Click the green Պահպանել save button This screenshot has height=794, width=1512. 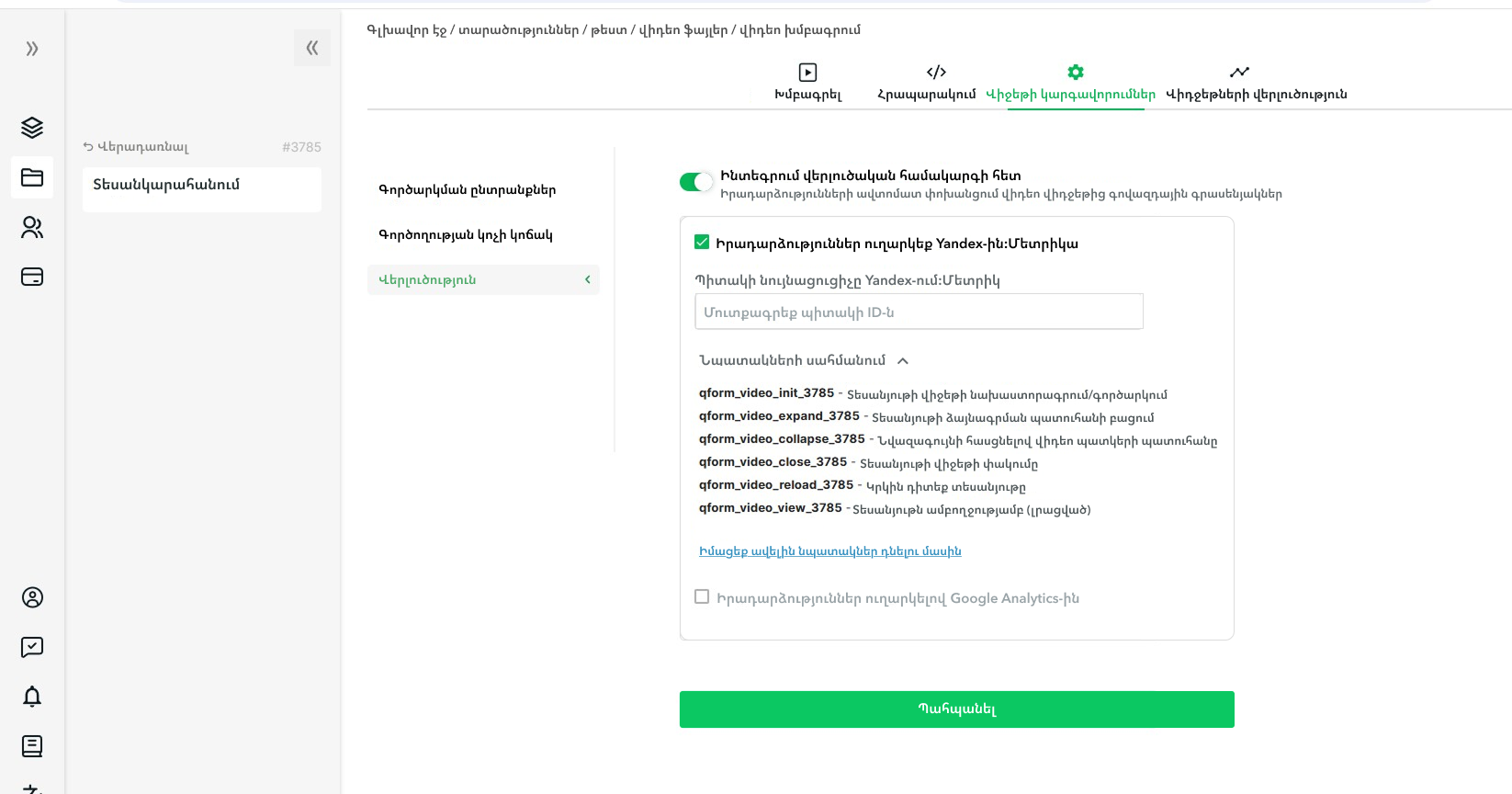[x=956, y=709]
